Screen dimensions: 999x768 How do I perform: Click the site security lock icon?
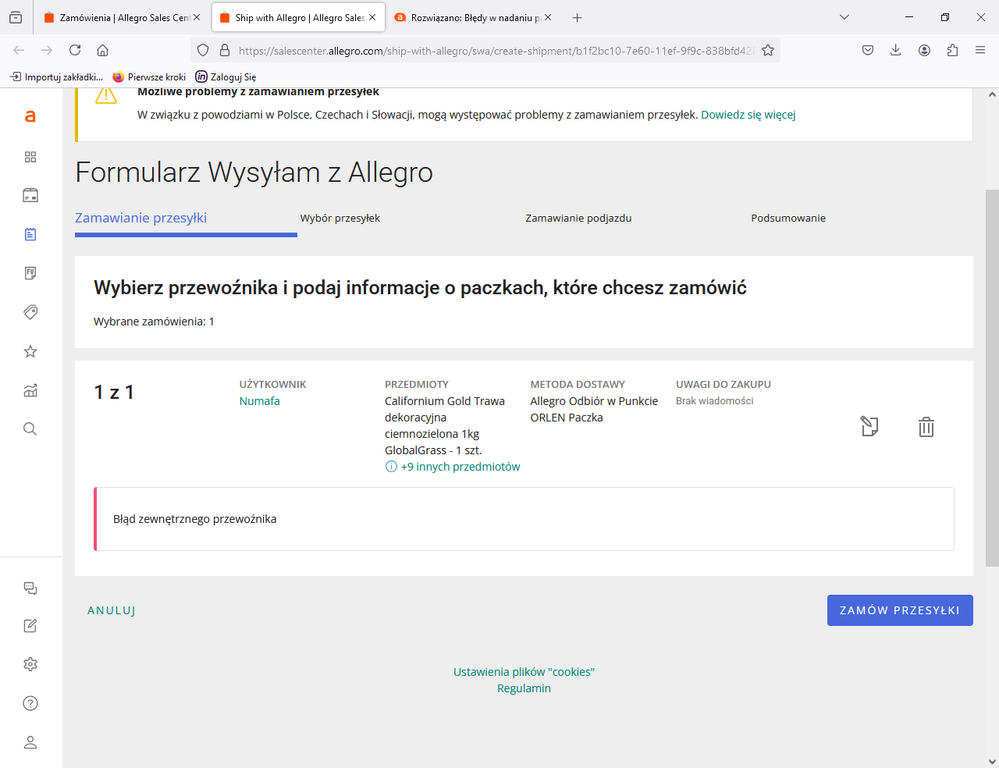[x=224, y=50]
